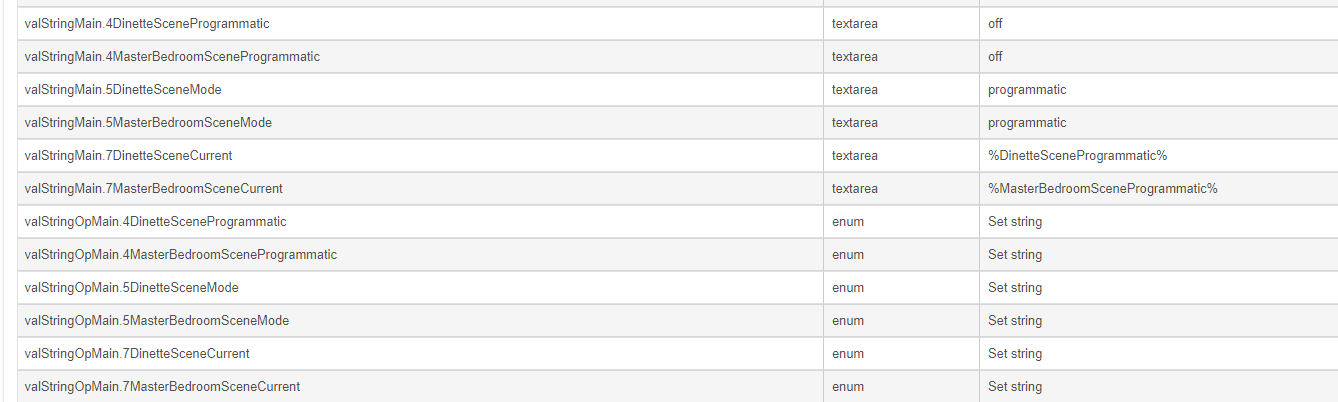Click the valStringMain.4MasterBedroomSceneProgrammatic setting name
1338x402 pixels.
(x=172, y=56)
